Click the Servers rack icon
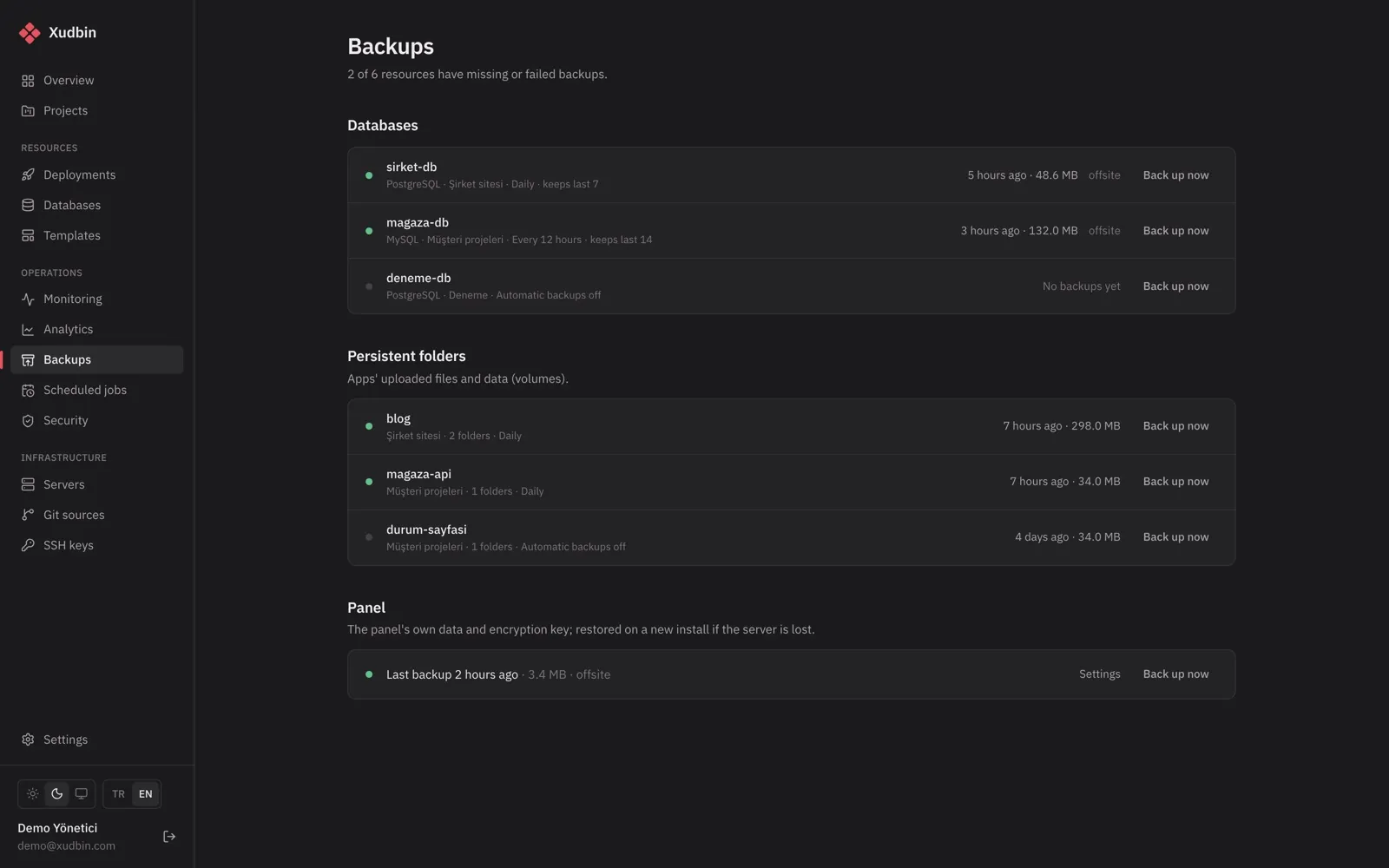Image resolution: width=1389 pixels, height=868 pixels. click(x=28, y=485)
